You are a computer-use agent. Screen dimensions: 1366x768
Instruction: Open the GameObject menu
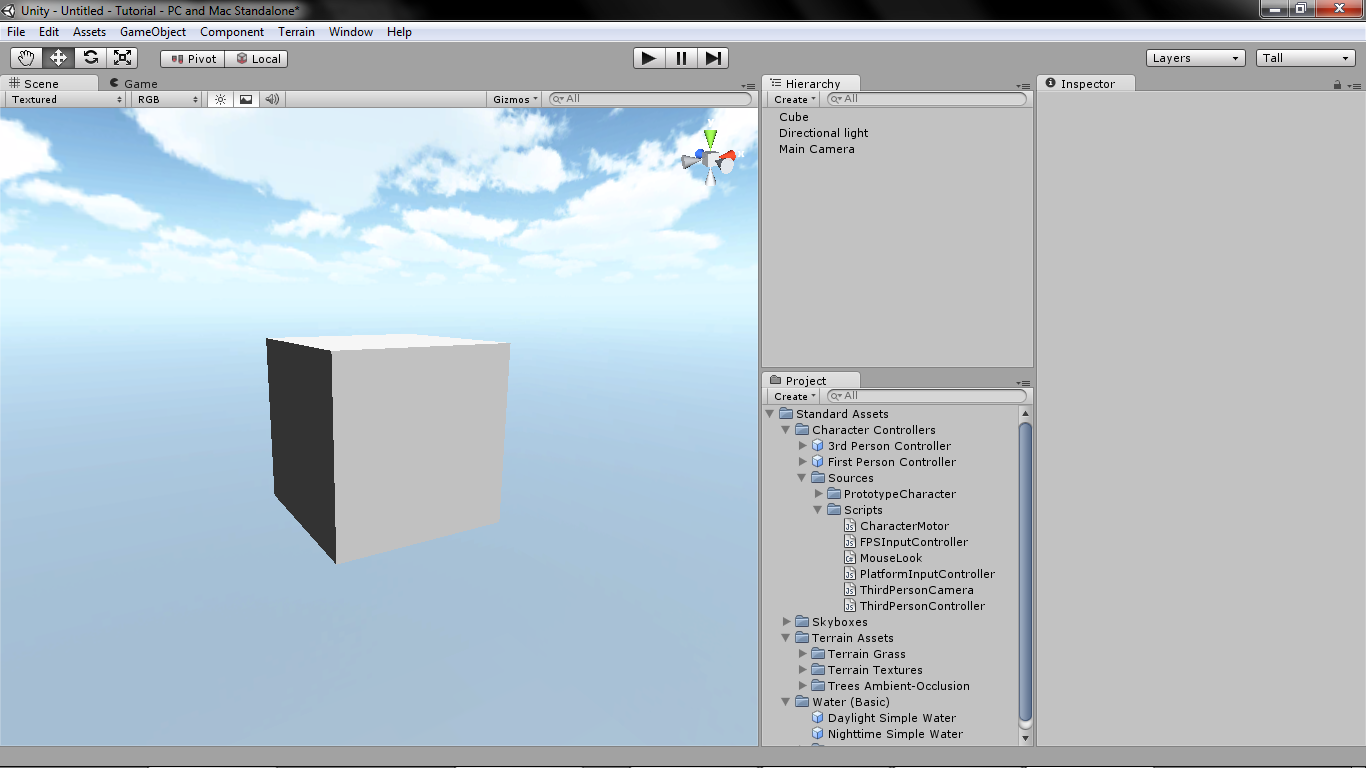coord(152,31)
